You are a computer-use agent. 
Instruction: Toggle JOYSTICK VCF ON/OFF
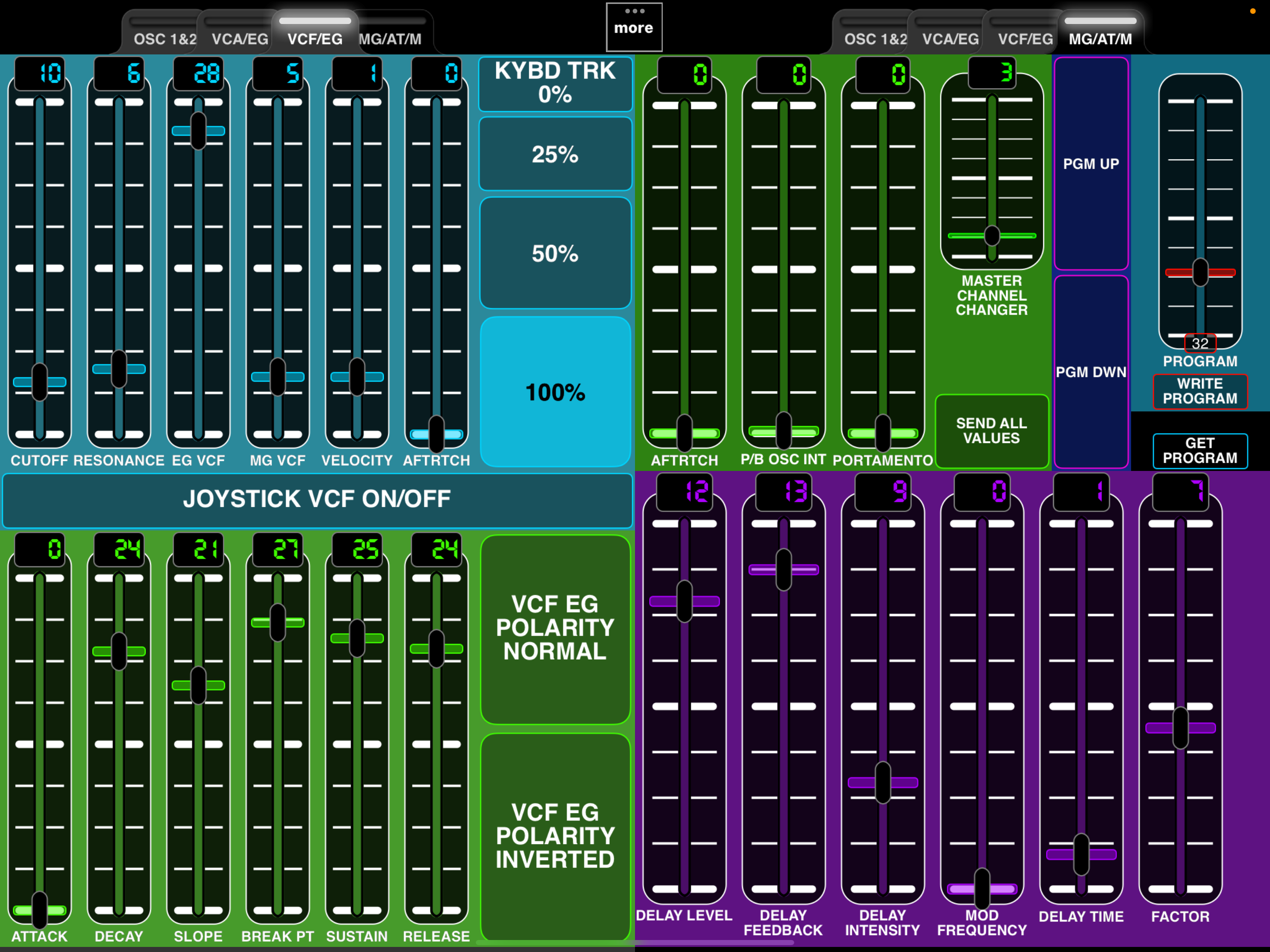(x=317, y=500)
